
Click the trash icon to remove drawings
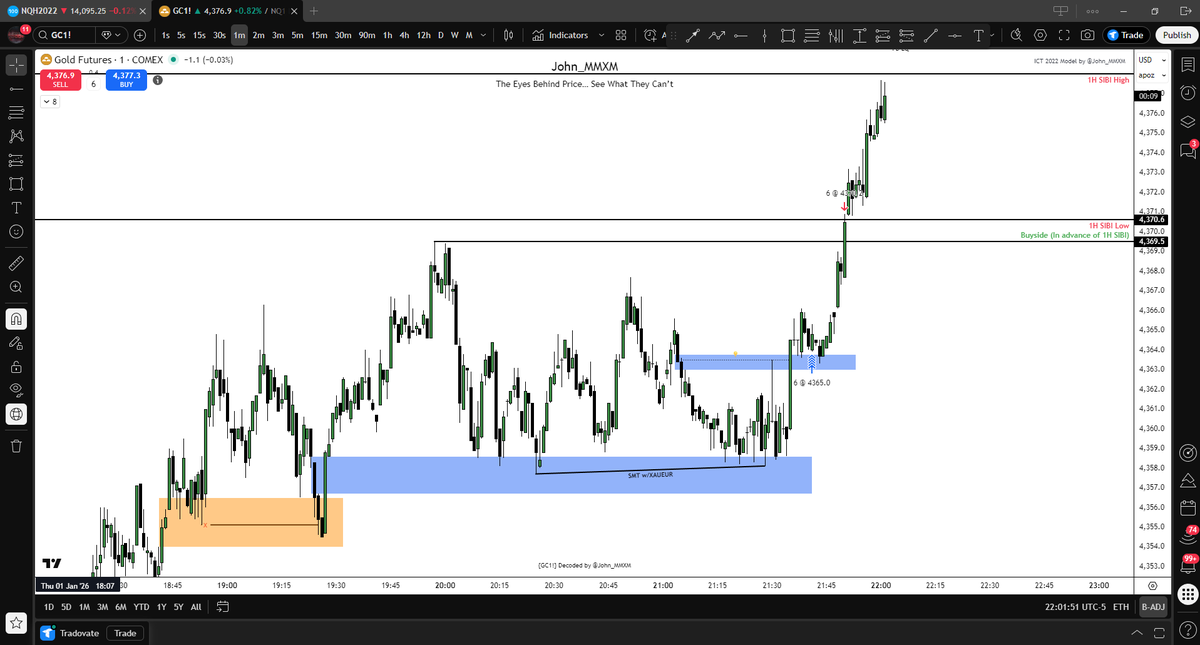16,446
